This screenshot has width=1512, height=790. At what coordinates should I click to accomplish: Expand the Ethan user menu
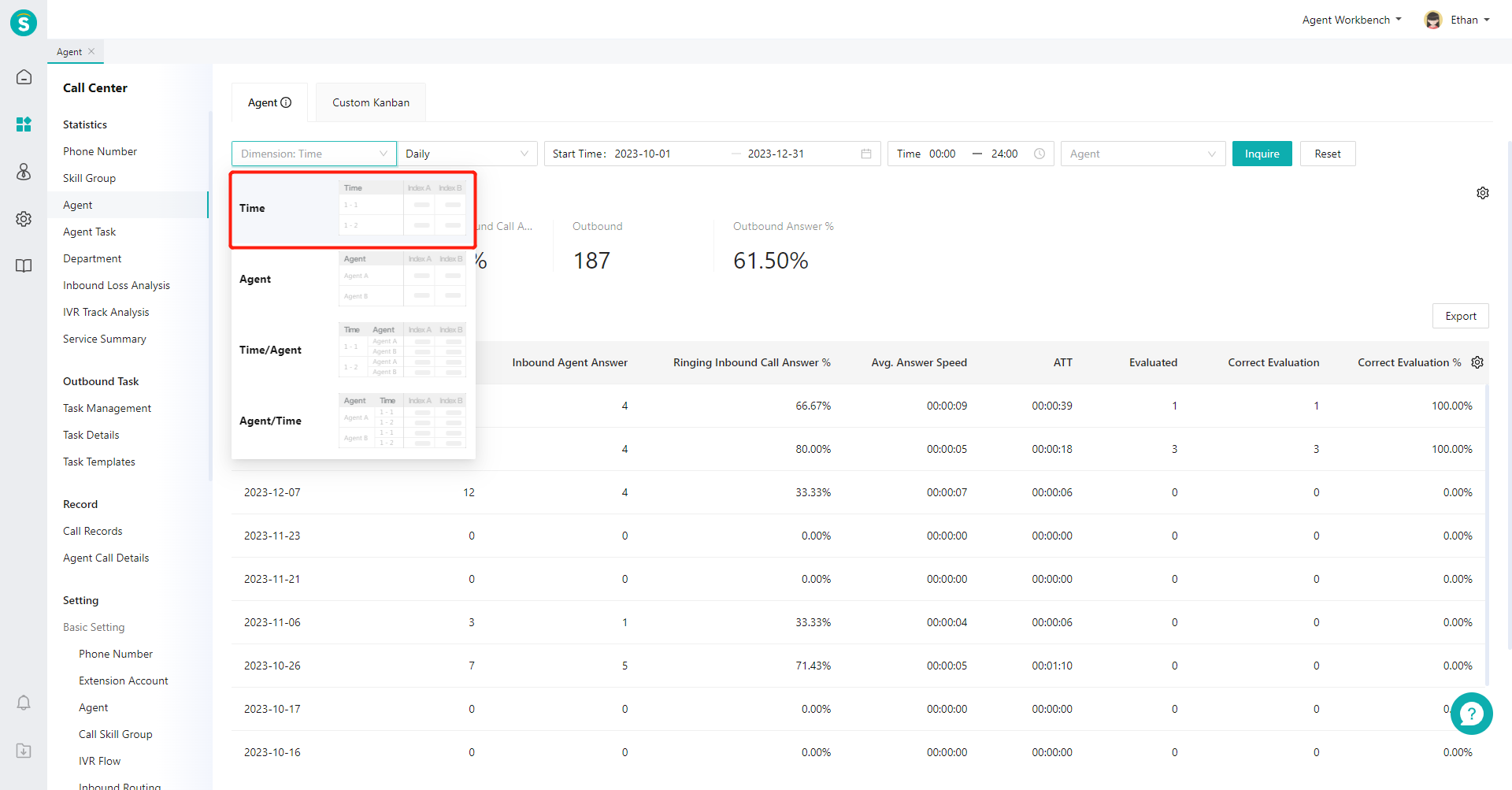click(1470, 20)
